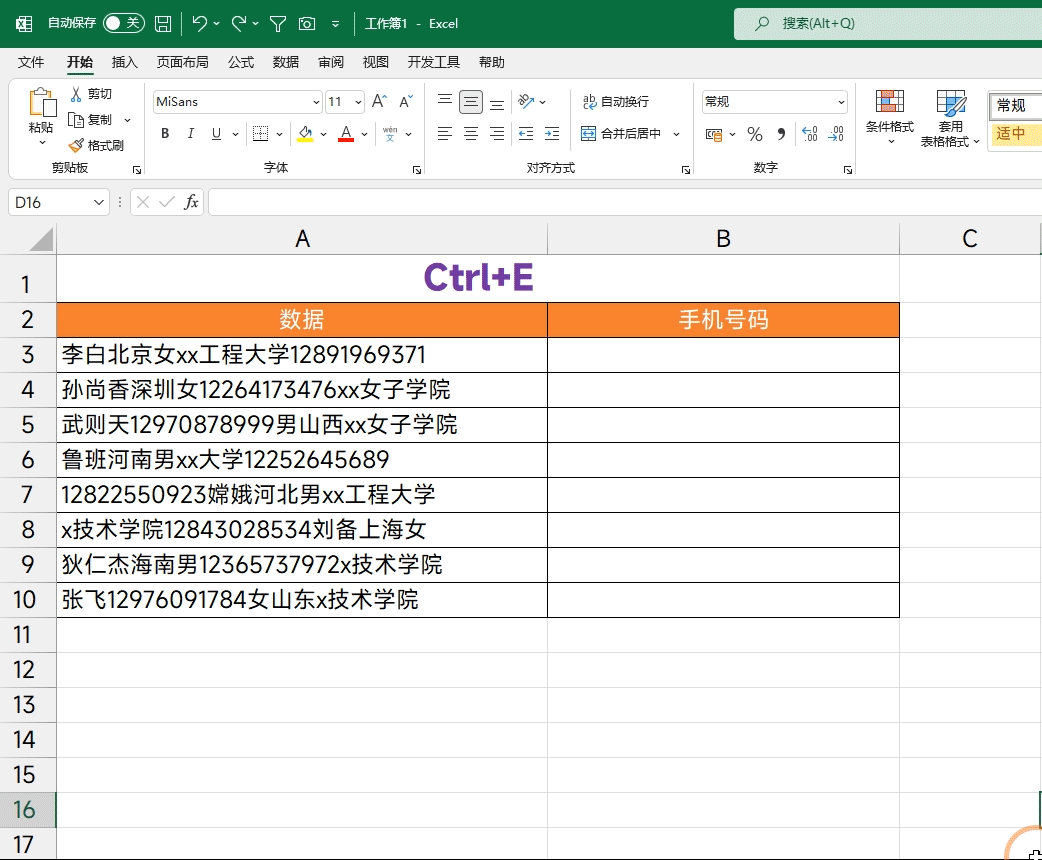Open the number format 常规 dropdown

(841, 102)
